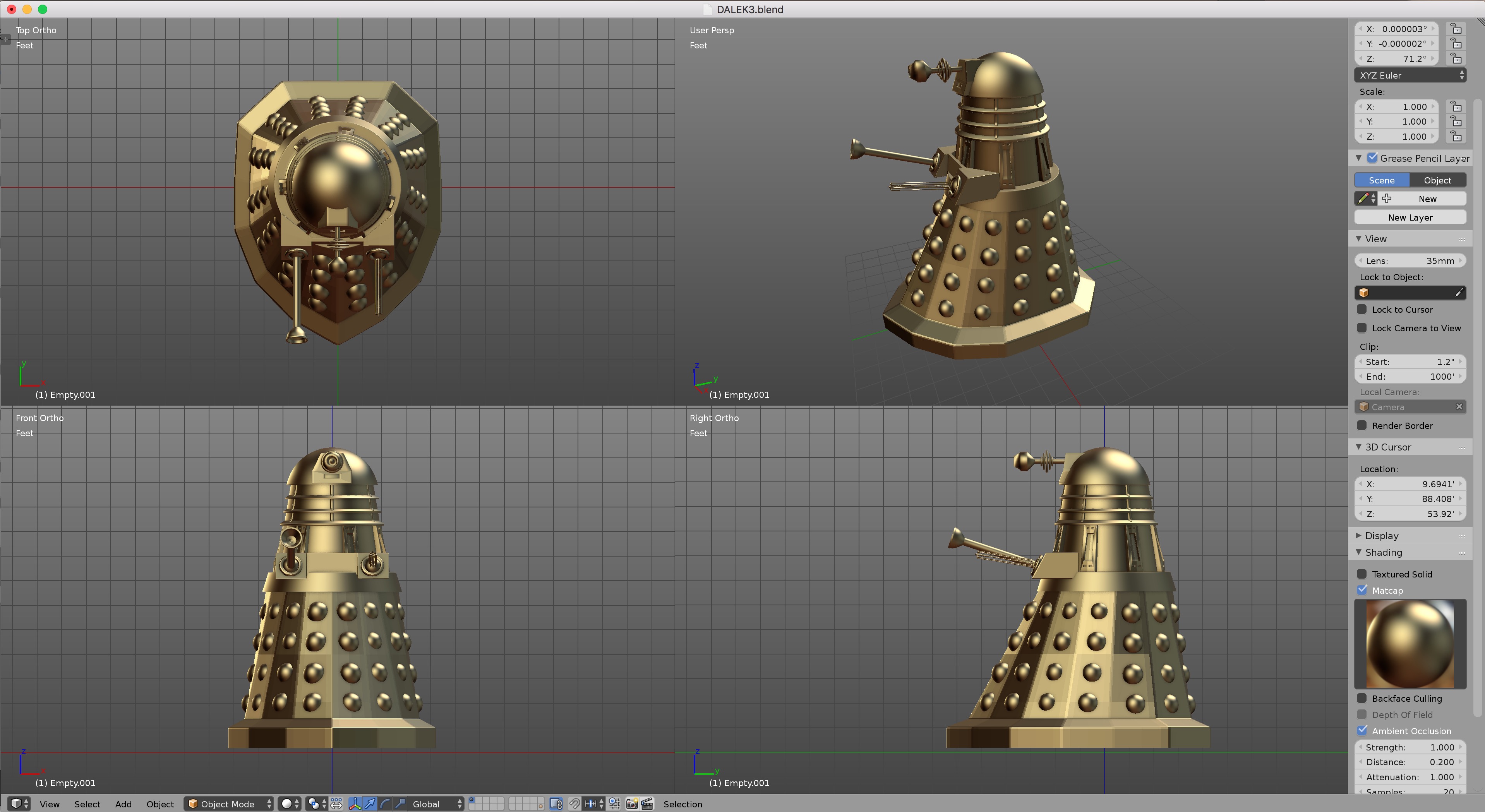Image resolution: width=1485 pixels, height=812 pixels.
Task: Click the scale manipulator icon
Action: pos(400,803)
